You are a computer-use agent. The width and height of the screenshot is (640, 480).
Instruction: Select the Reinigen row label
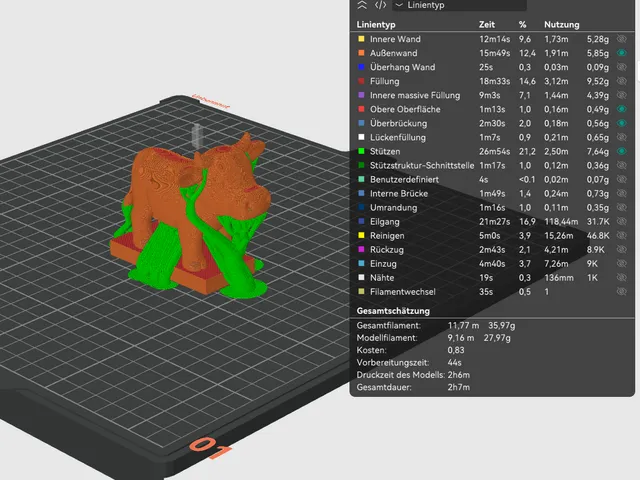387,236
